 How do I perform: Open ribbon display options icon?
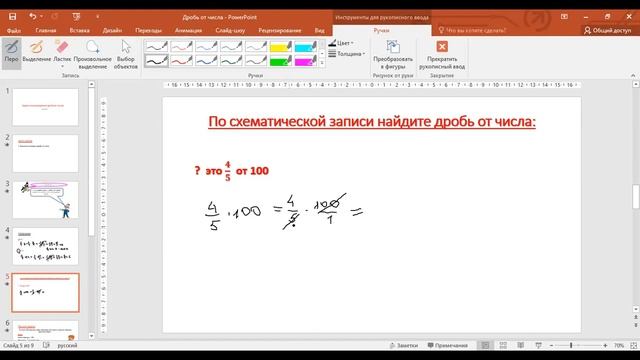(x=564, y=17)
